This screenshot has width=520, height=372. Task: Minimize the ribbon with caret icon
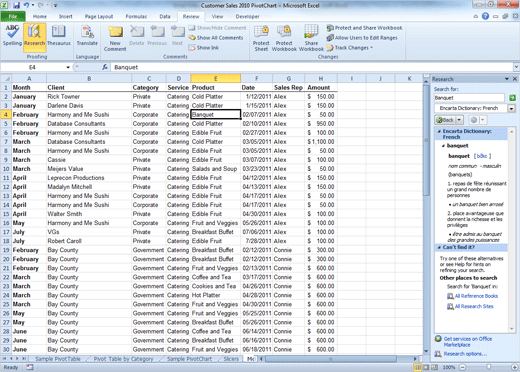coord(476,16)
